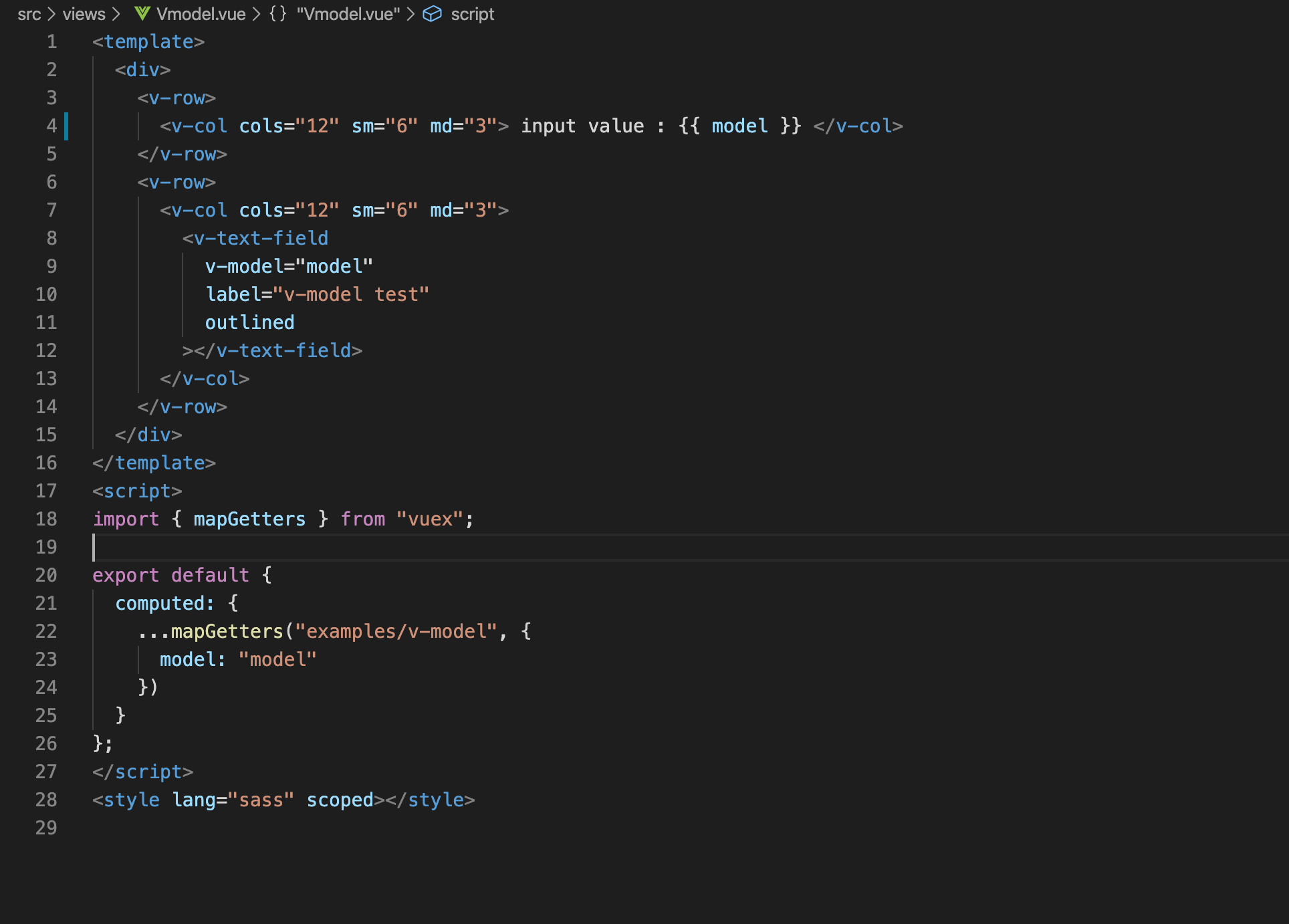Click 'label="v-model test"' attribute on line 10
The image size is (1289, 924).
(317, 295)
